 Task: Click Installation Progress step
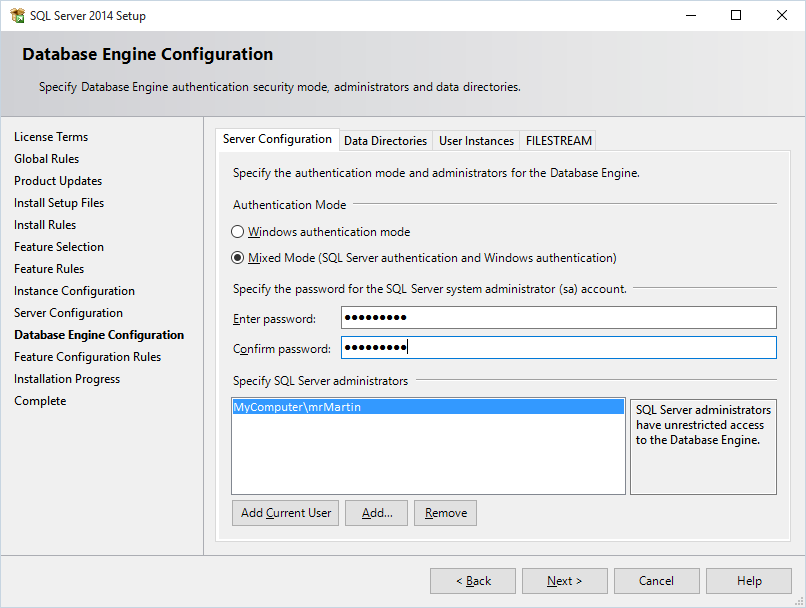click(67, 379)
